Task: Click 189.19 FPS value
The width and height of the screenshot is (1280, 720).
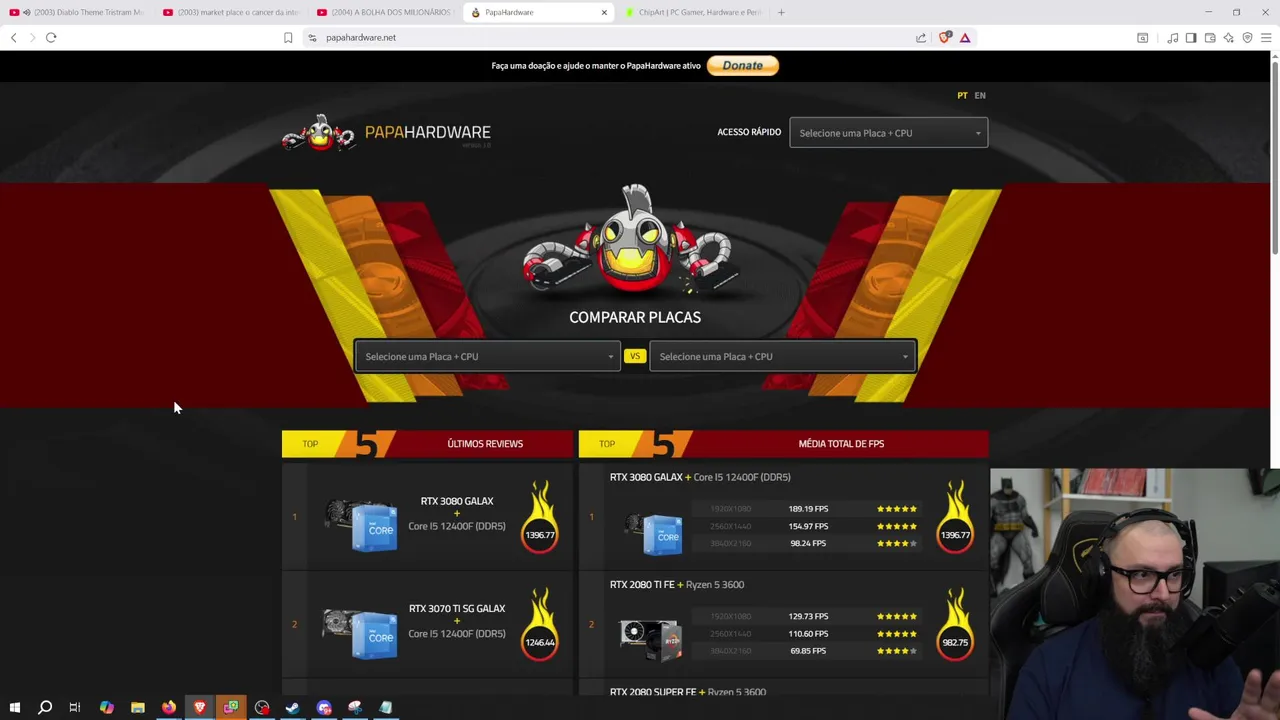Action: 808,509
